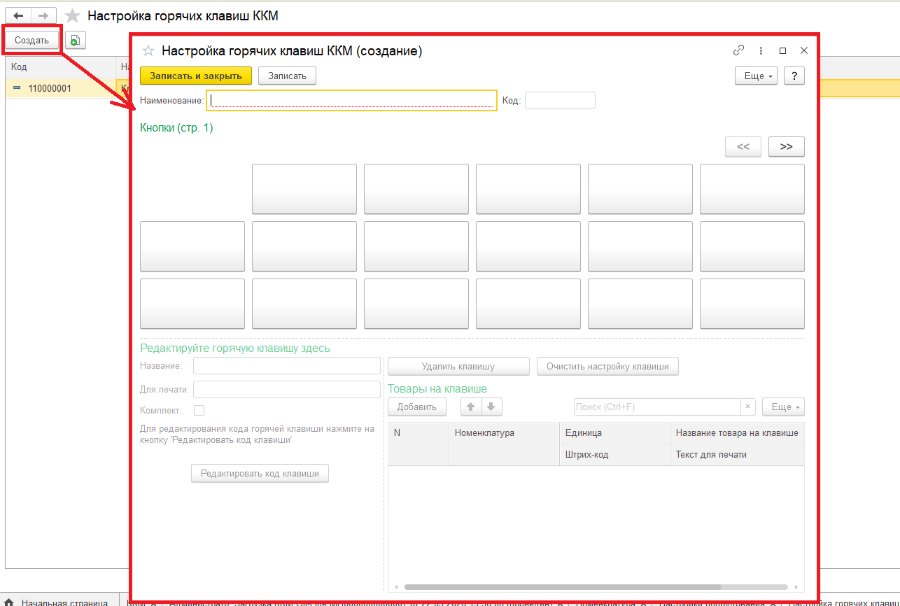
Task: Click Редактировать код клавиши
Action: point(260,473)
